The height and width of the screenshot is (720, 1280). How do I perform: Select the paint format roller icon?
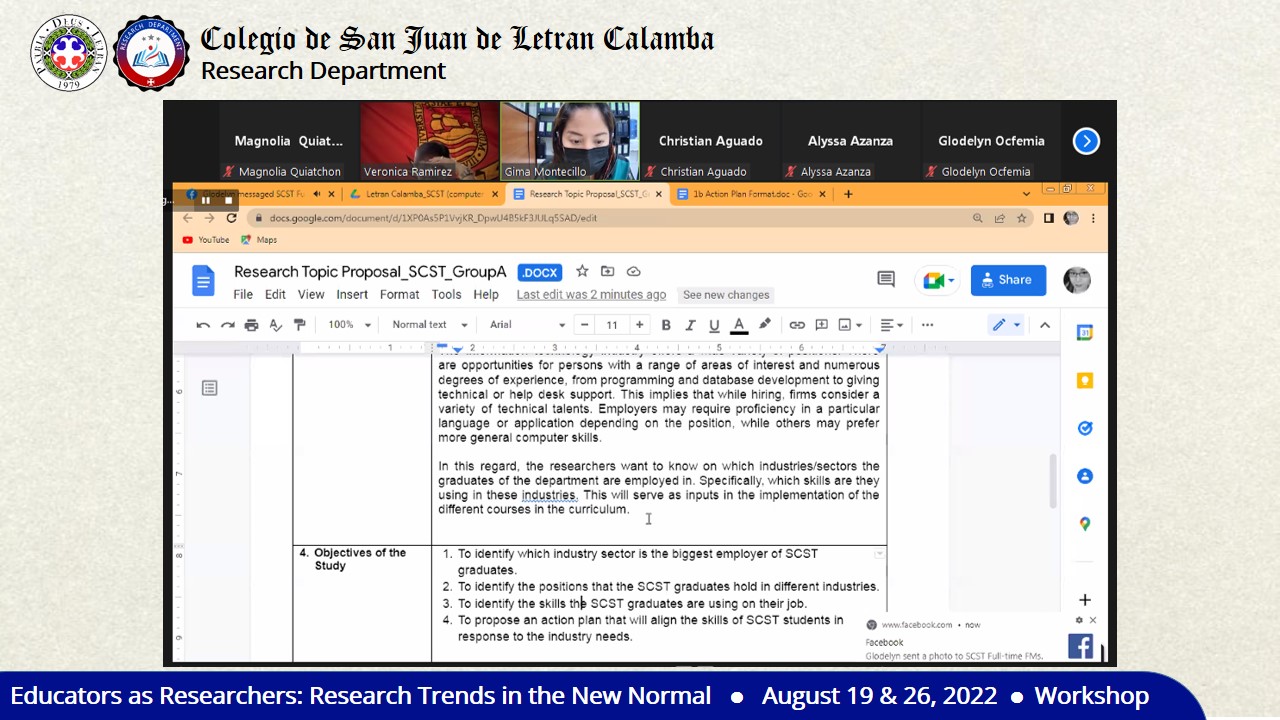(x=299, y=325)
